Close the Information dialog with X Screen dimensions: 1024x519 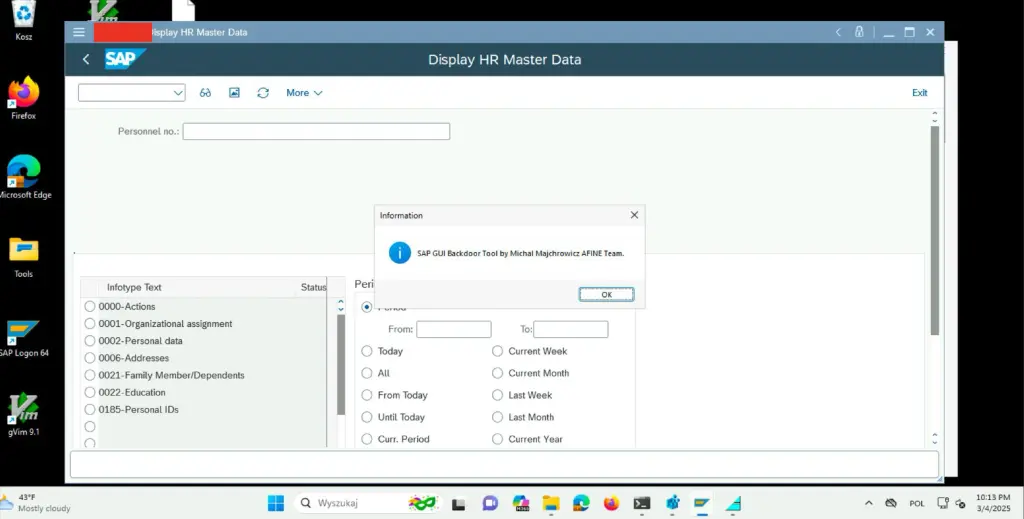click(x=634, y=215)
